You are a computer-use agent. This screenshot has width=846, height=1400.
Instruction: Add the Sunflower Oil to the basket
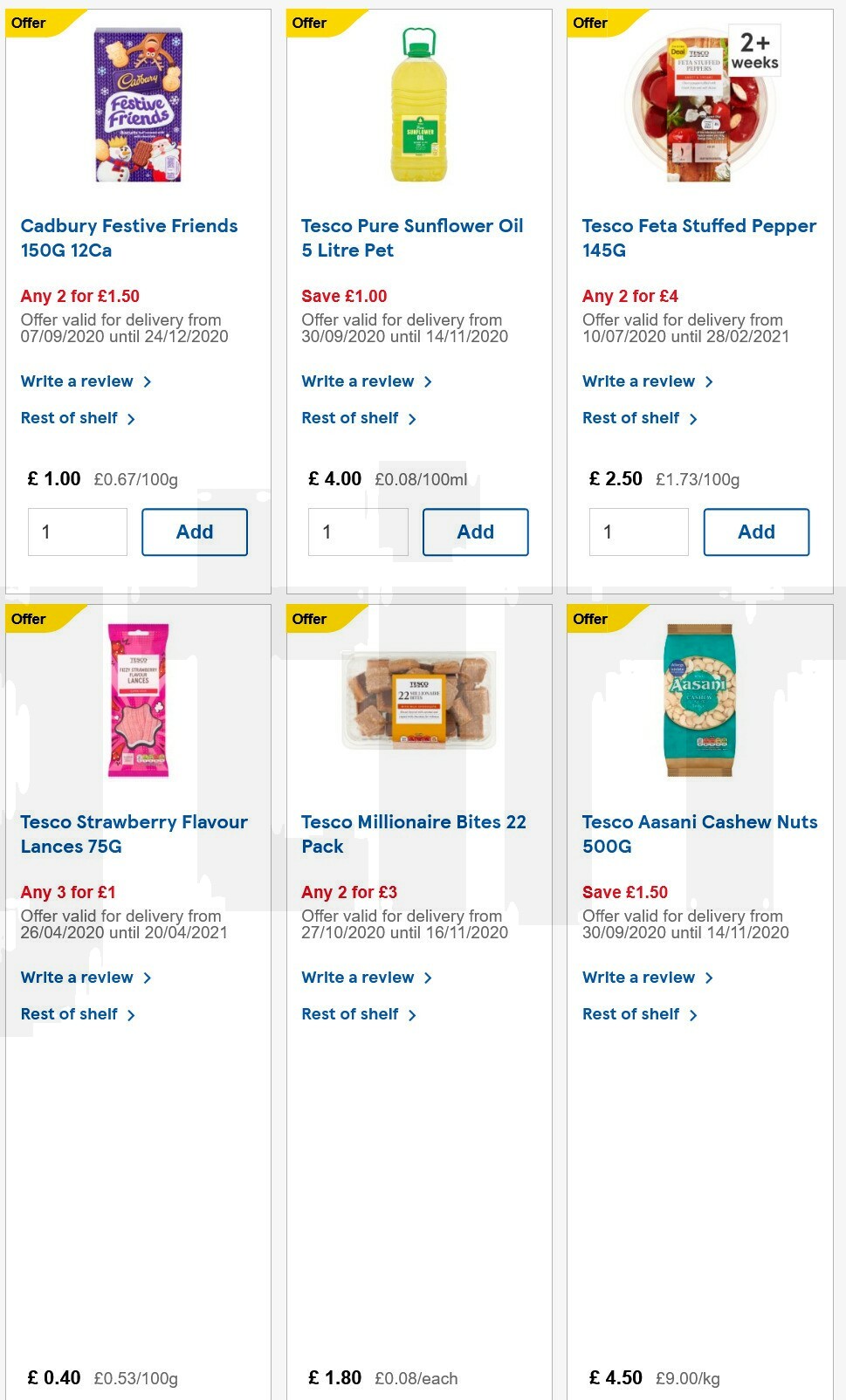pos(476,532)
